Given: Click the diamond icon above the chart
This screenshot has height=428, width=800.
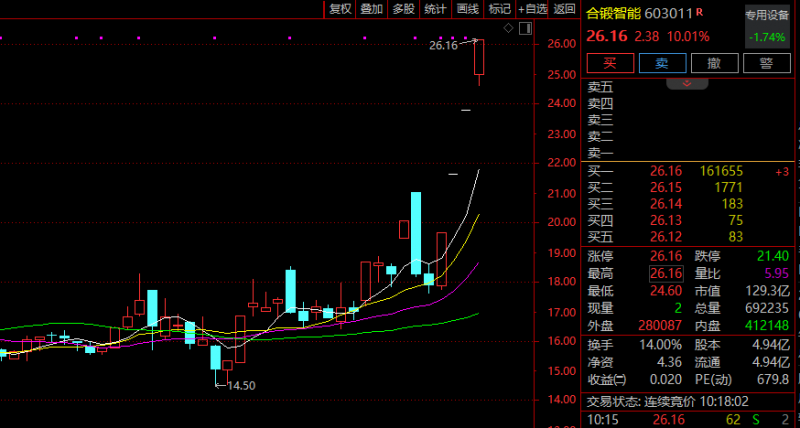Looking at the screenshot, I should coord(508,29).
